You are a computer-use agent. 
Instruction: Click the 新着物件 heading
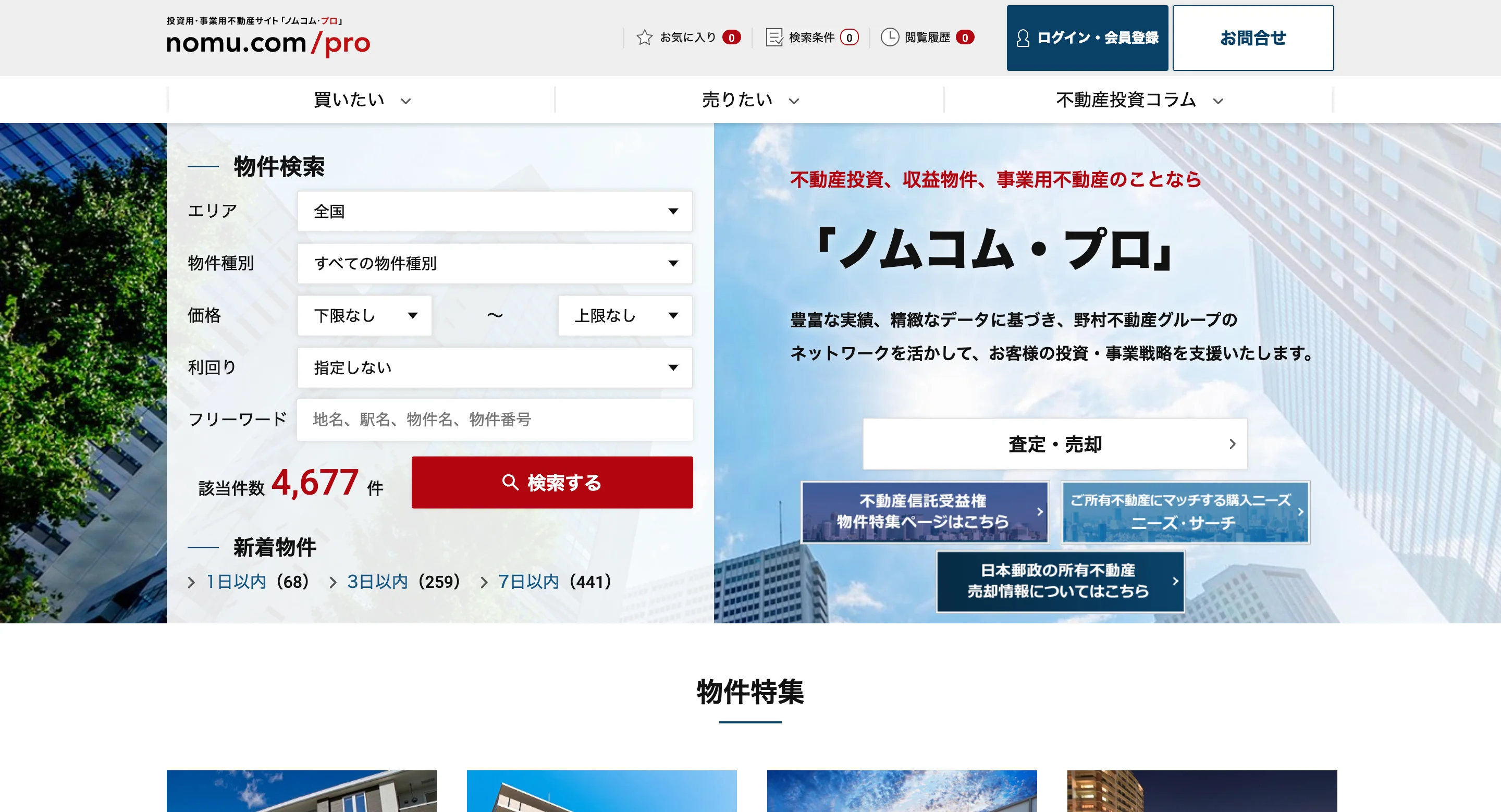275,547
